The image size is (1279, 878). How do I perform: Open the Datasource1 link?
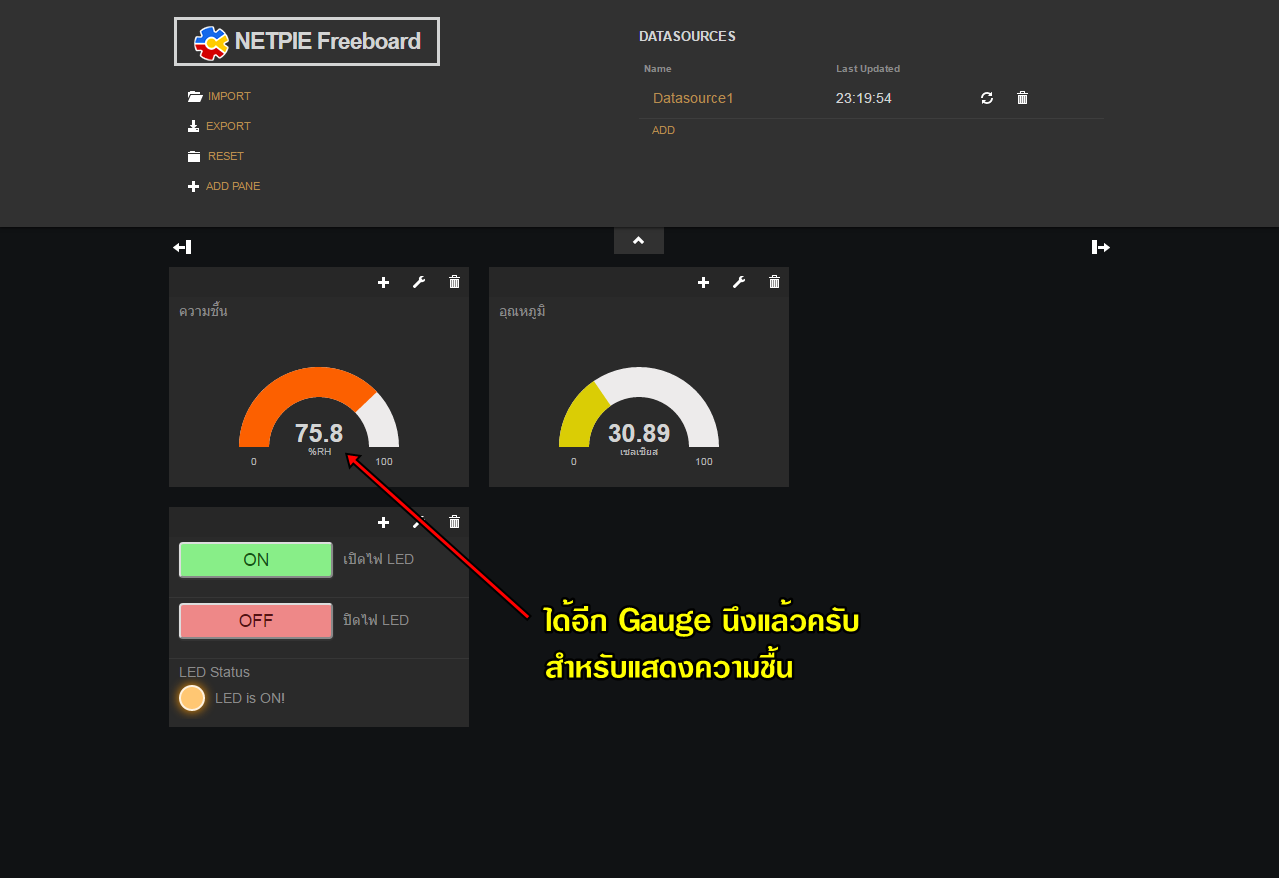(692, 97)
